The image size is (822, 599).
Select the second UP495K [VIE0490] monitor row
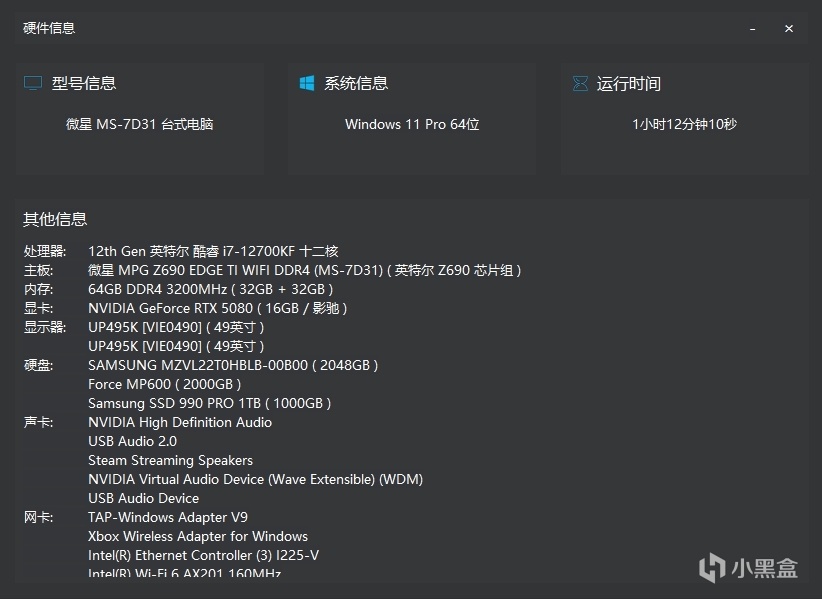[x=176, y=346]
